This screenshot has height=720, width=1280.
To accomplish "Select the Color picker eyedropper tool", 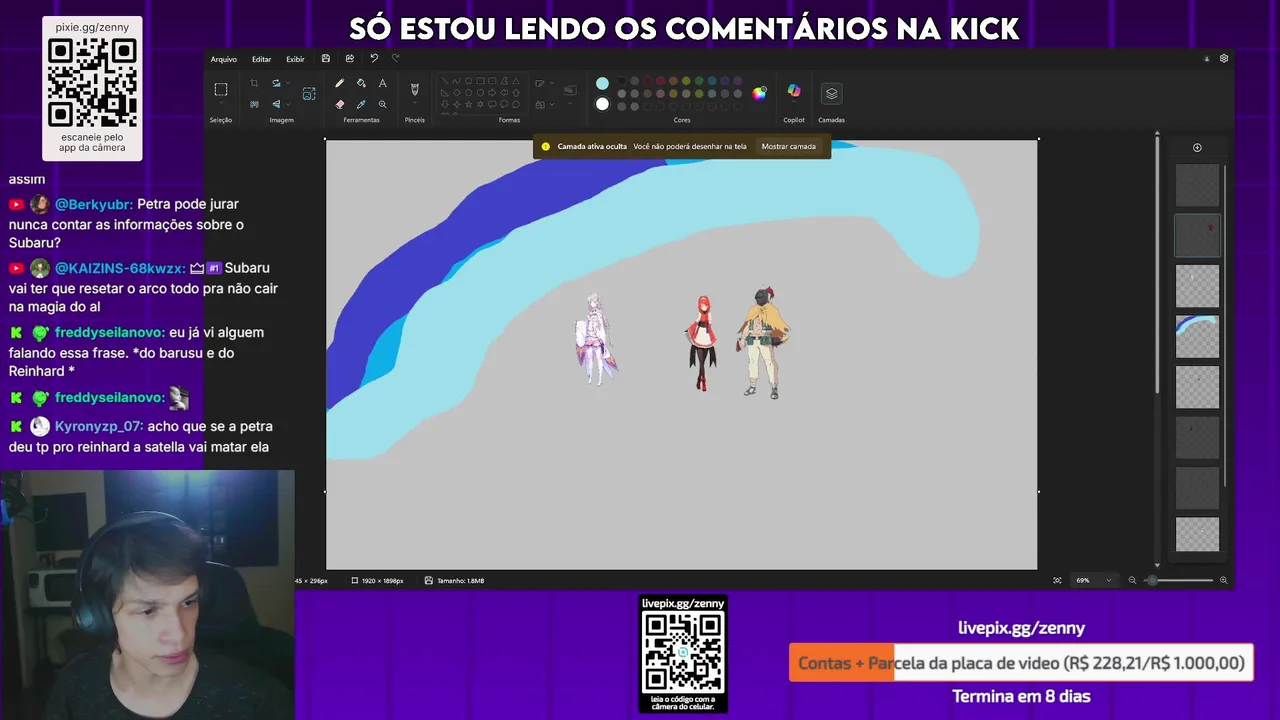I will click(x=361, y=104).
